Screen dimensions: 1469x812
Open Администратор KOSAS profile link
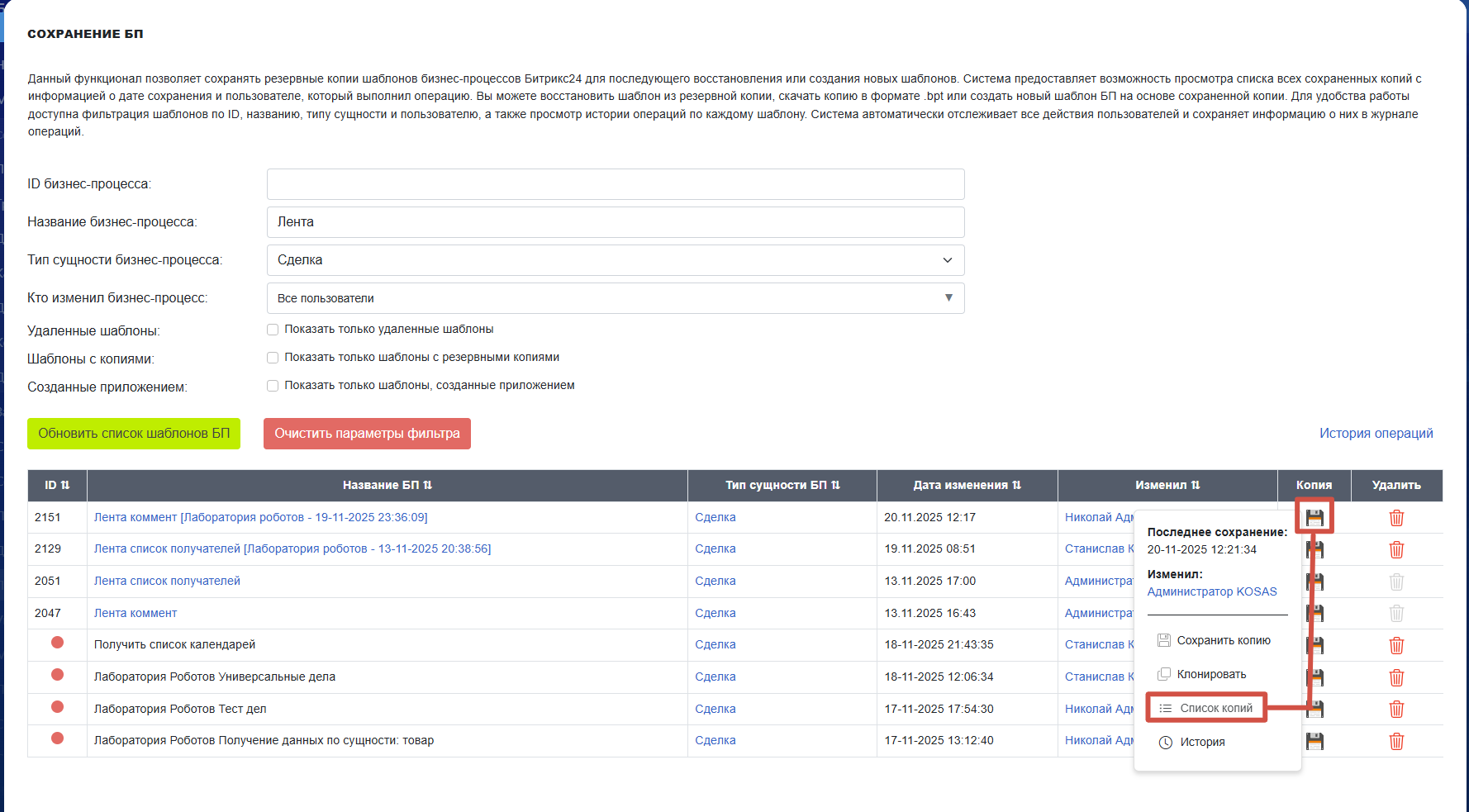click(x=1212, y=591)
